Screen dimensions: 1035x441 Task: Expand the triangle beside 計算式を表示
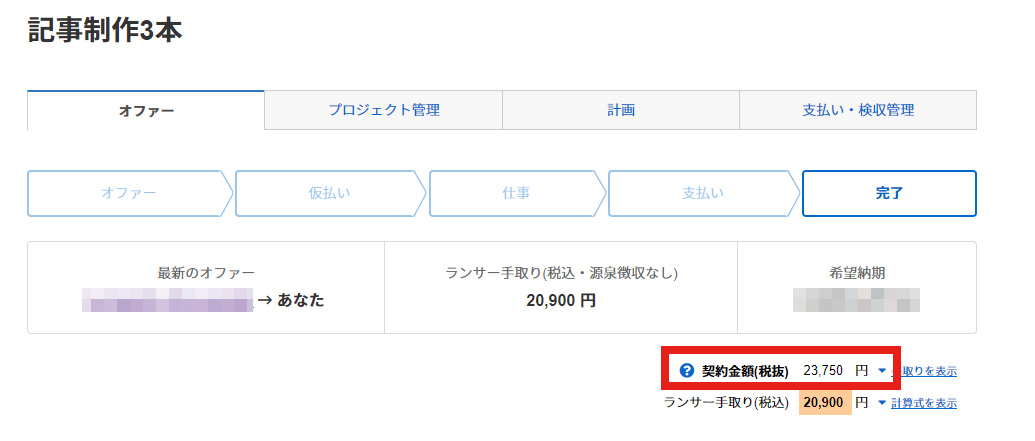(x=883, y=403)
